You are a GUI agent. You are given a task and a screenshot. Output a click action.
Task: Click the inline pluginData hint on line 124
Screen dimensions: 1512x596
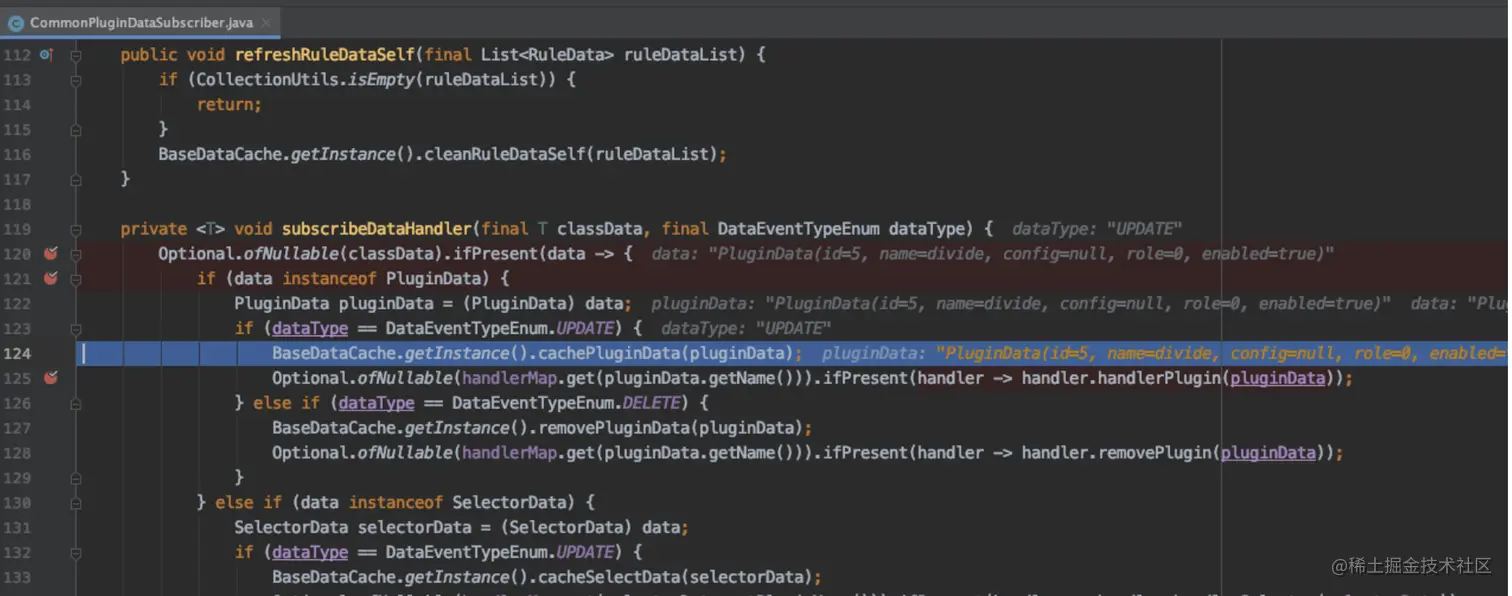pos(1164,353)
